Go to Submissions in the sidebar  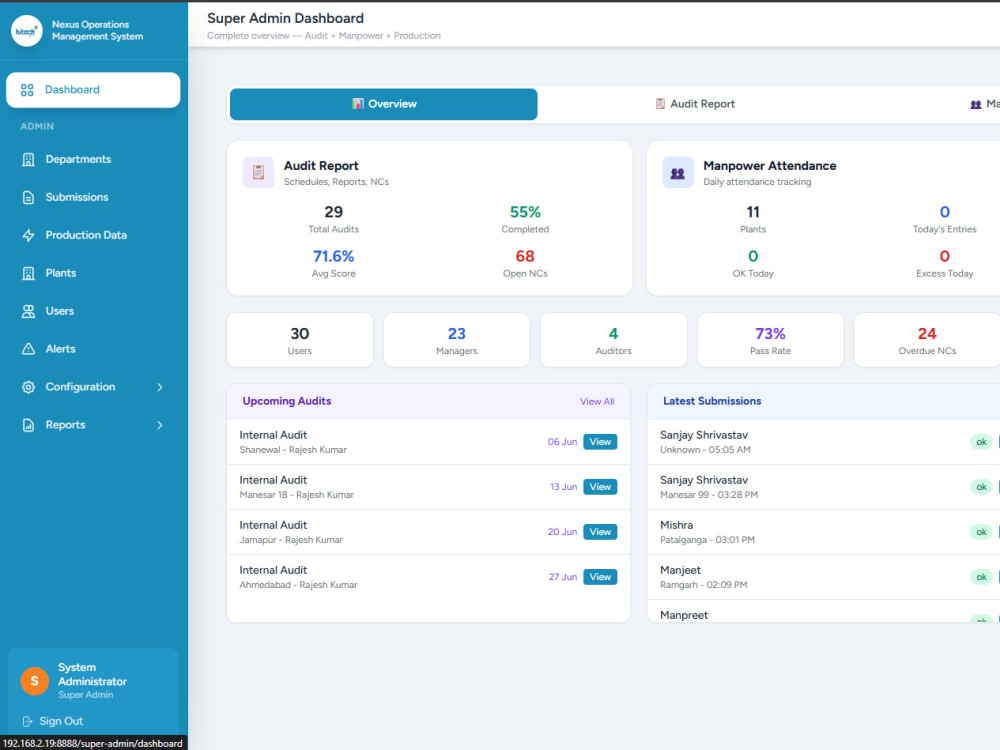point(93,198)
